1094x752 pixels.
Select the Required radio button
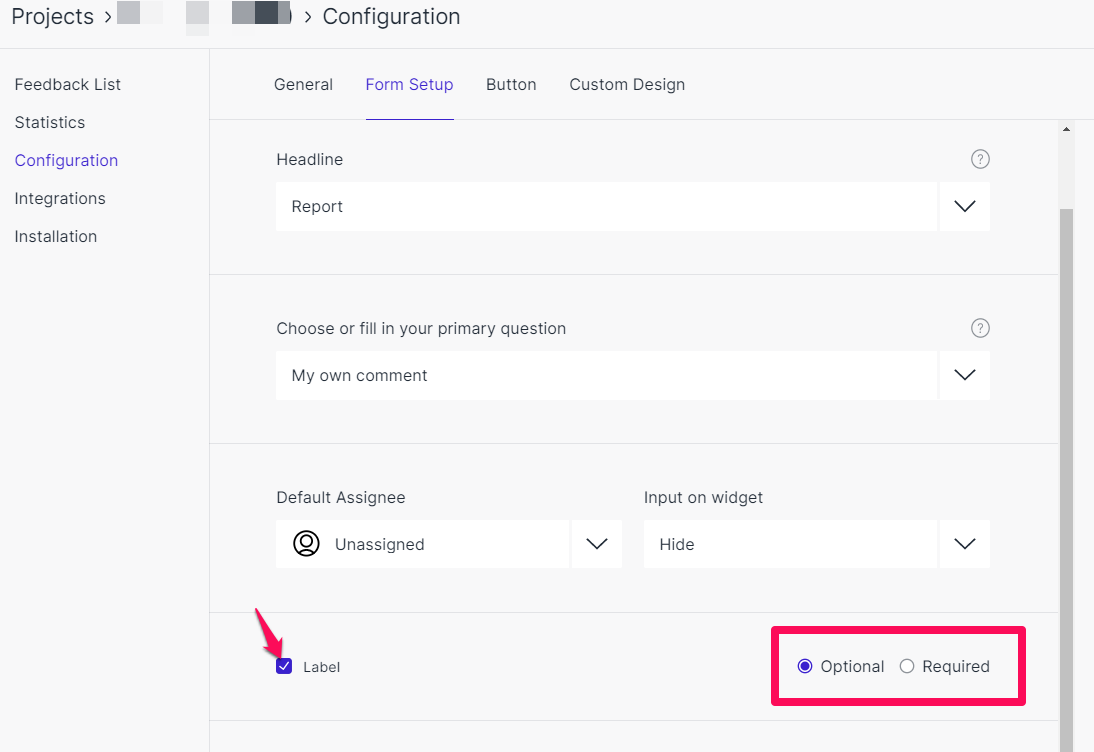pos(907,667)
